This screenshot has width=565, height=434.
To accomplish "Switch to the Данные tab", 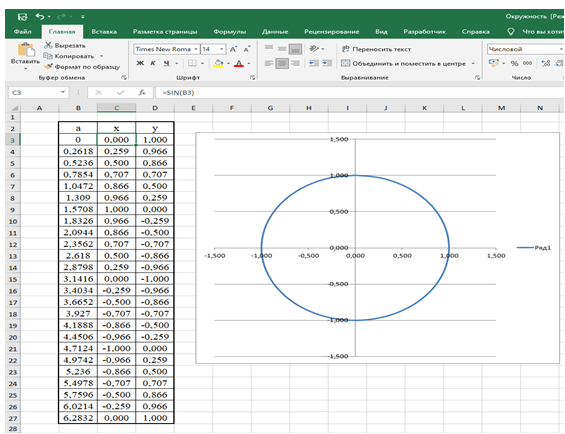I will (x=275, y=32).
